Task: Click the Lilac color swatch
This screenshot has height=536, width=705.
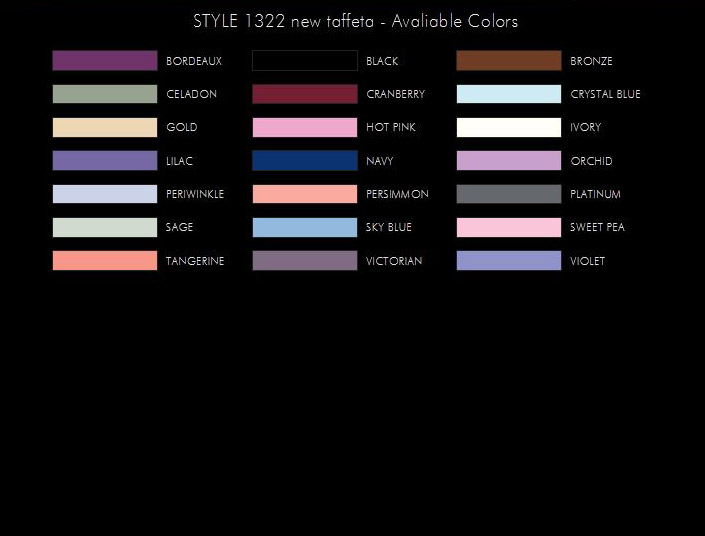Action: (105, 161)
